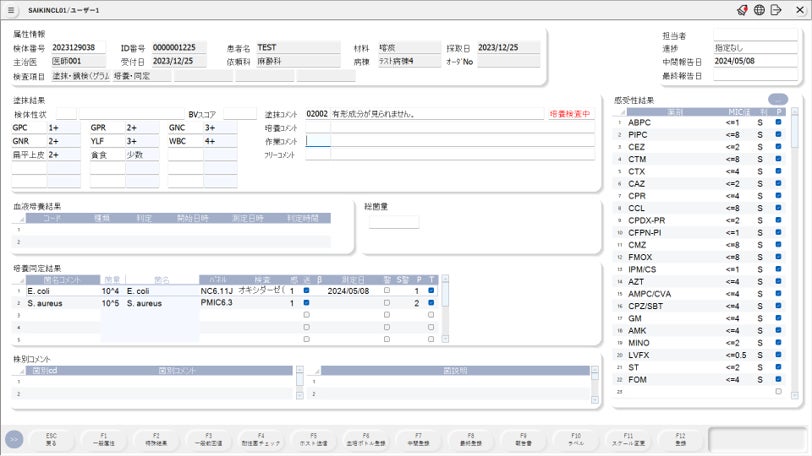Click the 塗抹コメント code 02002
812x456 pixels.
pyautogui.click(x=317, y=114)
